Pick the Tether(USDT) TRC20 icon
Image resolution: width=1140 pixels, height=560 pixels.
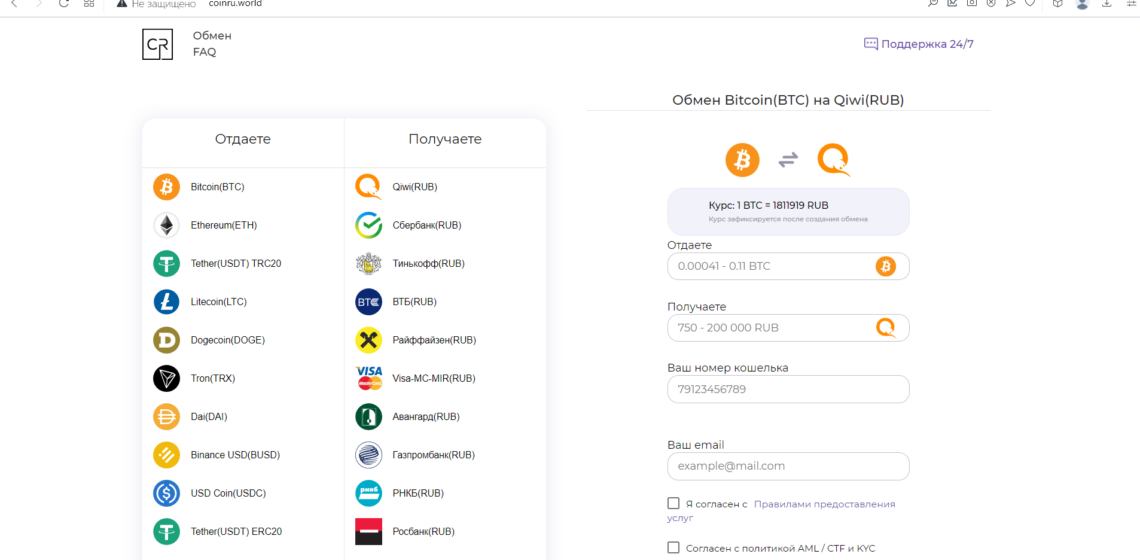click(166, 263)
